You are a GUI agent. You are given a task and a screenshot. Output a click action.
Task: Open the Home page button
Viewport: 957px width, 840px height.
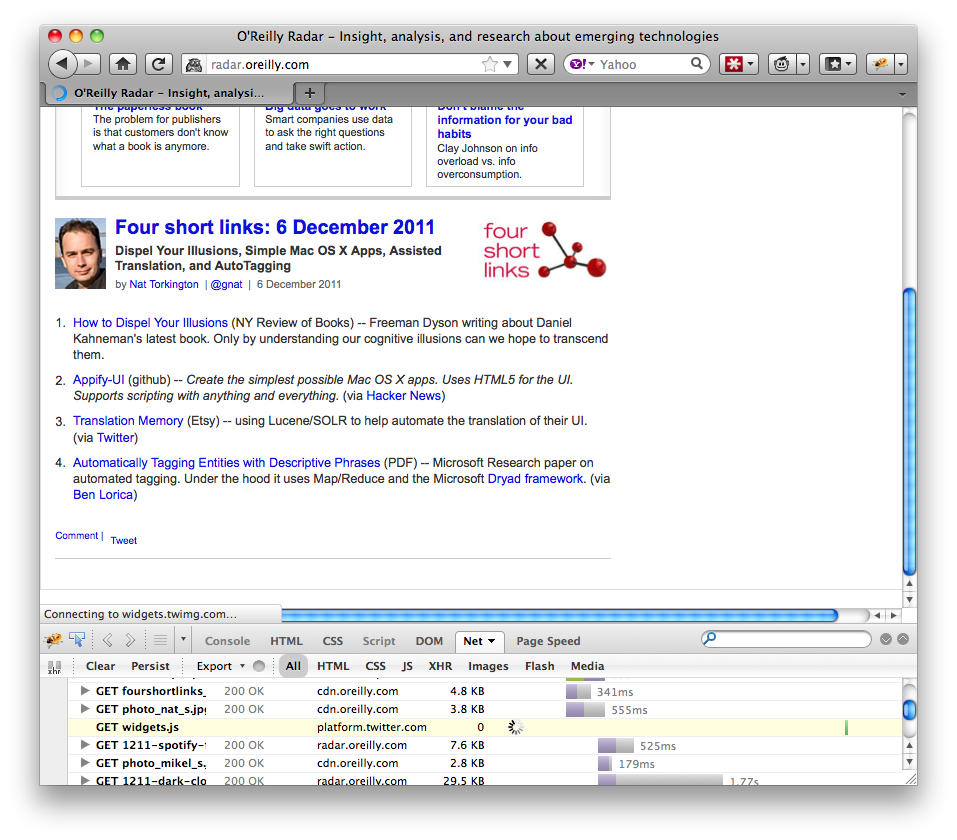(x=123, y=63)
